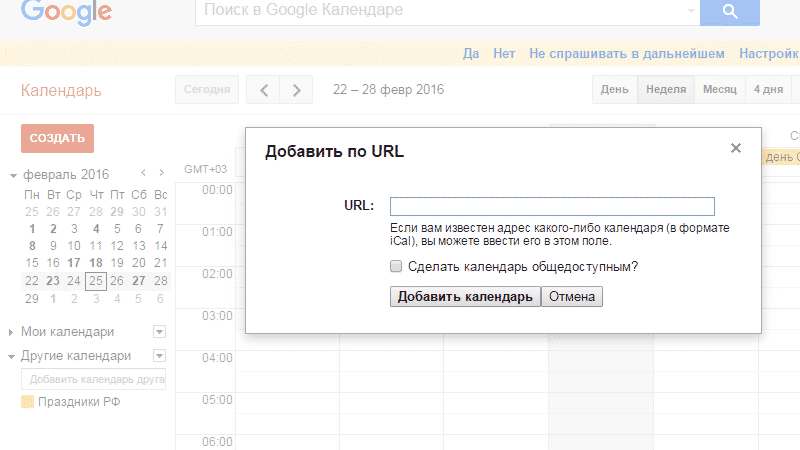Focus the URL input field

point(552,206)
